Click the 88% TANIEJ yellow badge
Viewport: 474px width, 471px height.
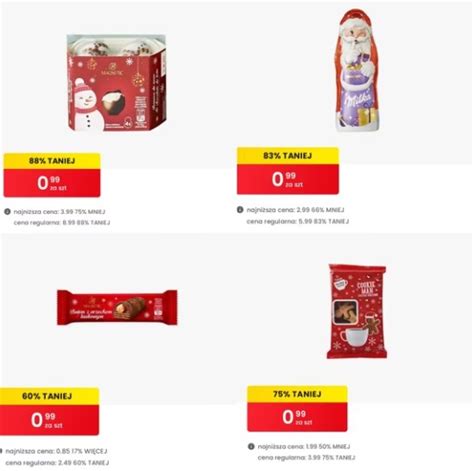click(x=52, y=161)
